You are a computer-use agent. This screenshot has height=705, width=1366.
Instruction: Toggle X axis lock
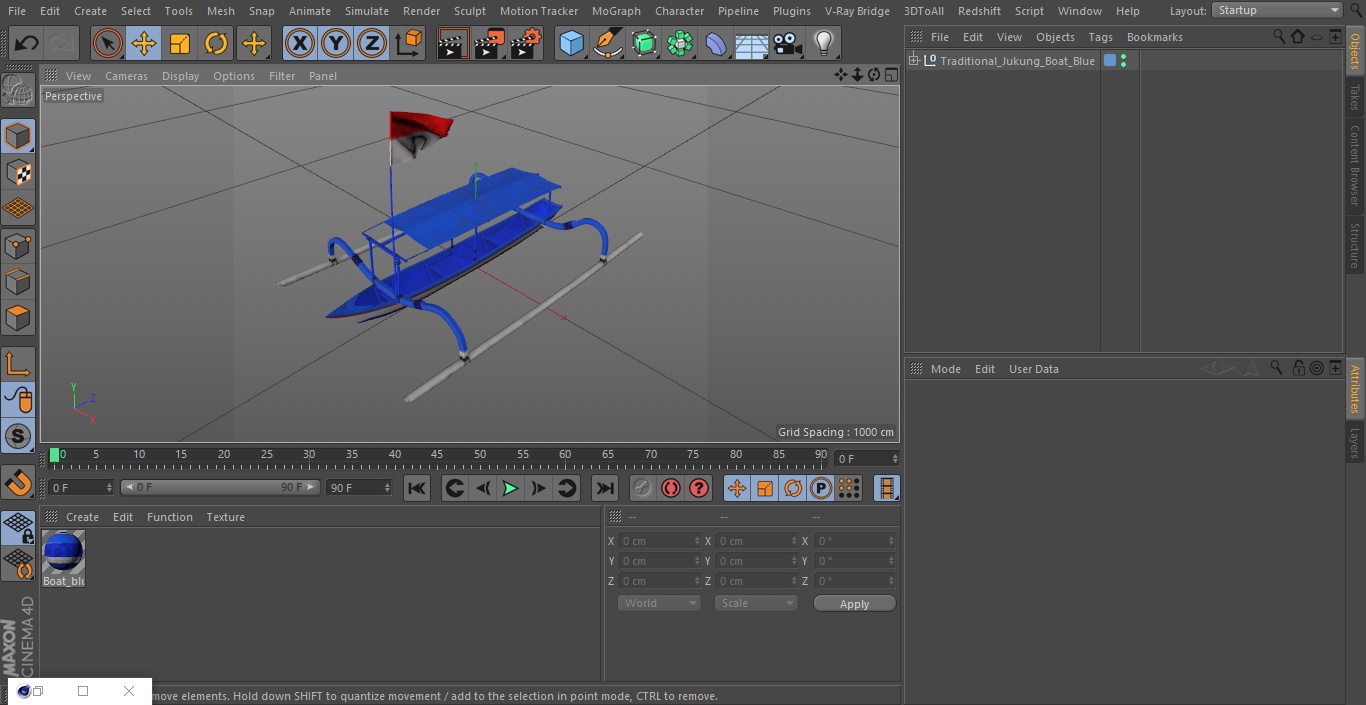point(299,44)
